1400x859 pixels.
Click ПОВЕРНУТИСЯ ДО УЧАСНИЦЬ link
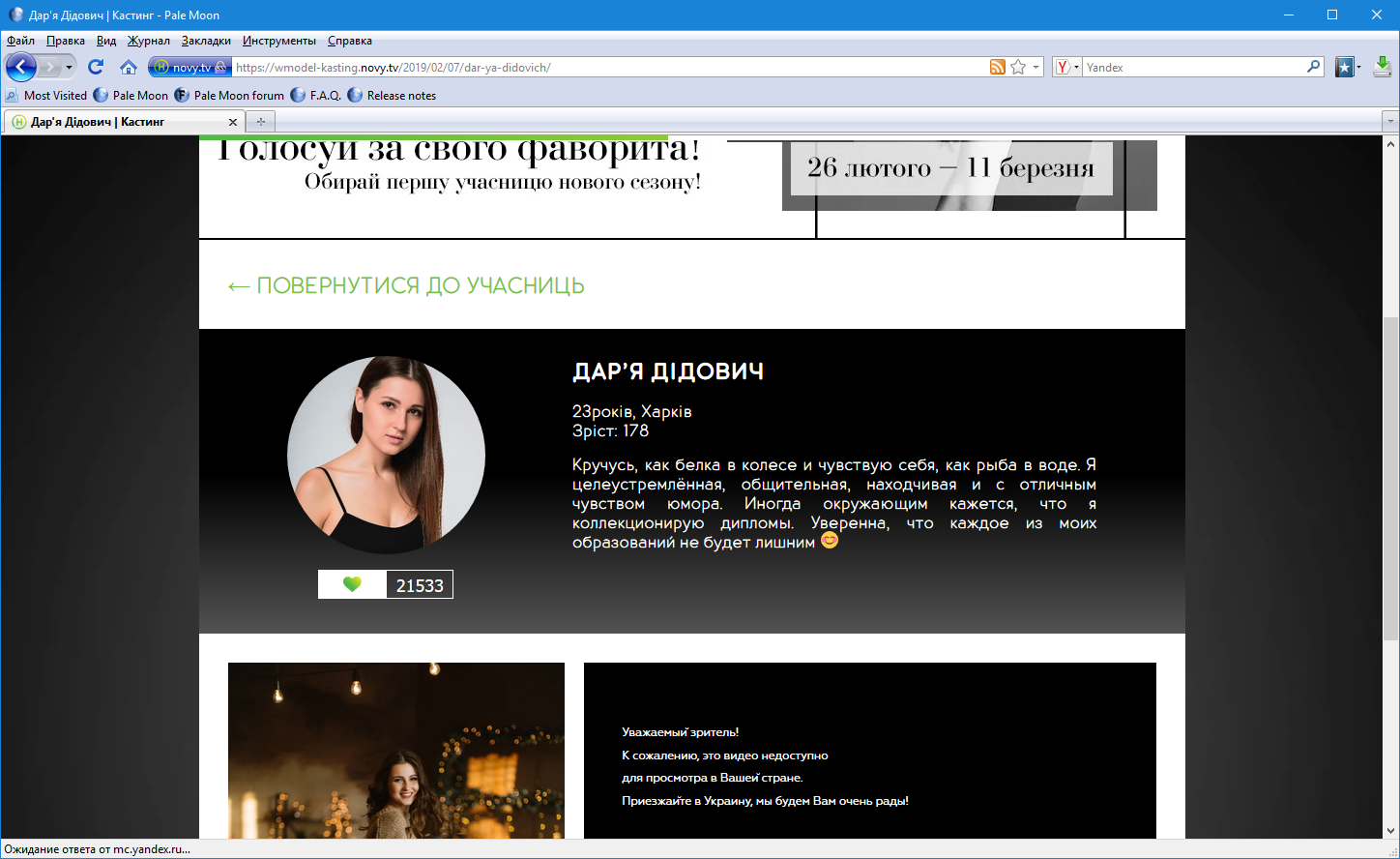click(x=406, y=285)
